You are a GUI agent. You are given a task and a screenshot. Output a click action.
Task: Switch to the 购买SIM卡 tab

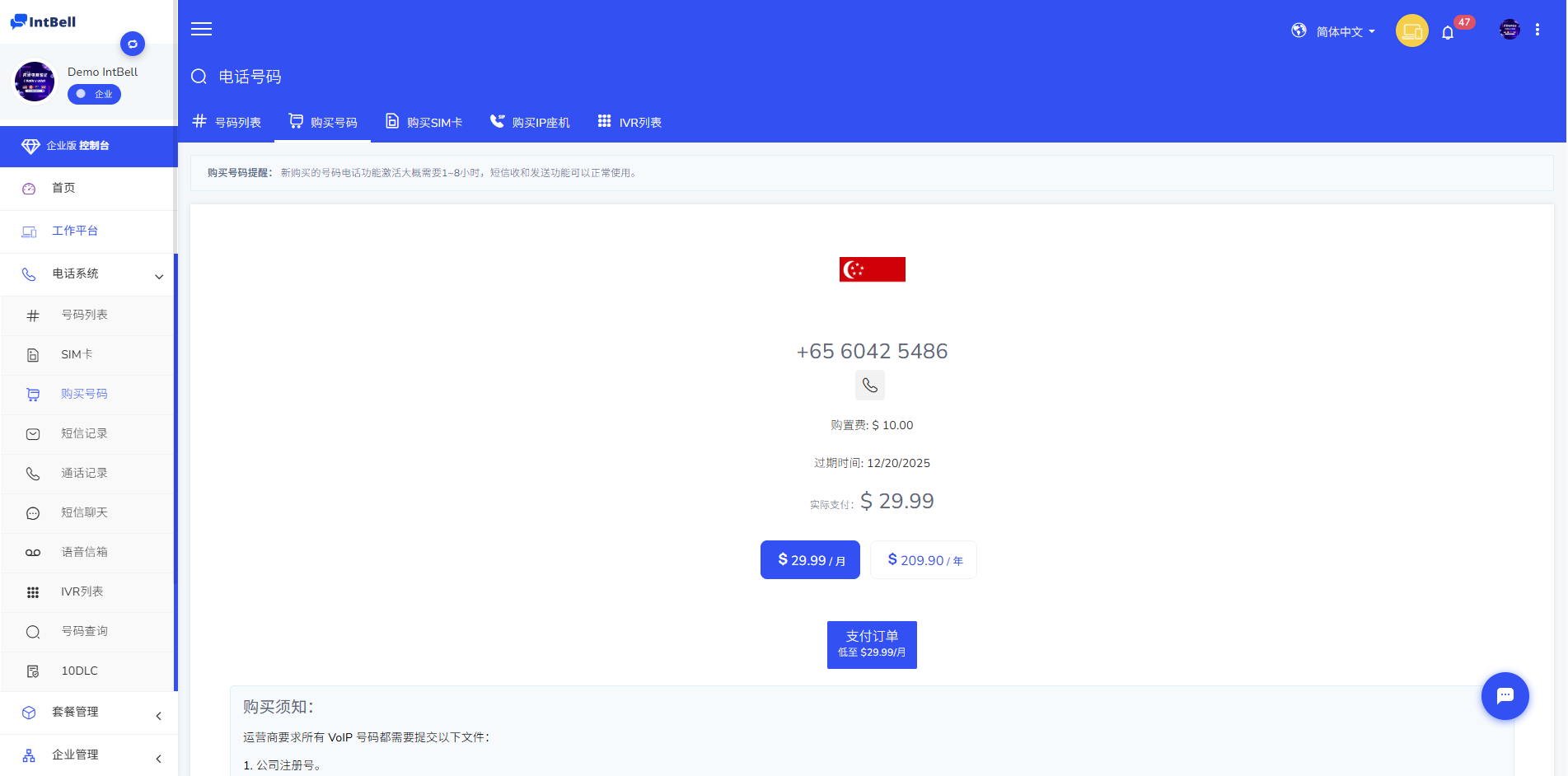[x=424, y=122]
